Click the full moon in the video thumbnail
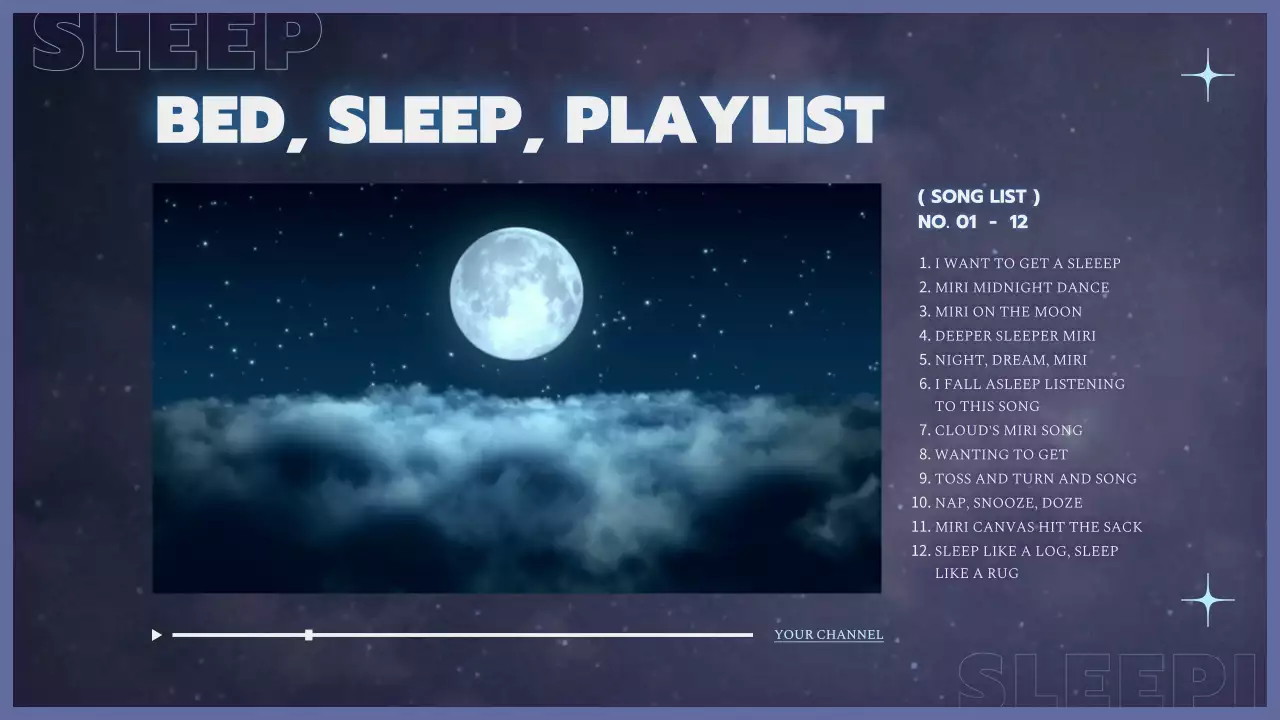 point(516,293)
